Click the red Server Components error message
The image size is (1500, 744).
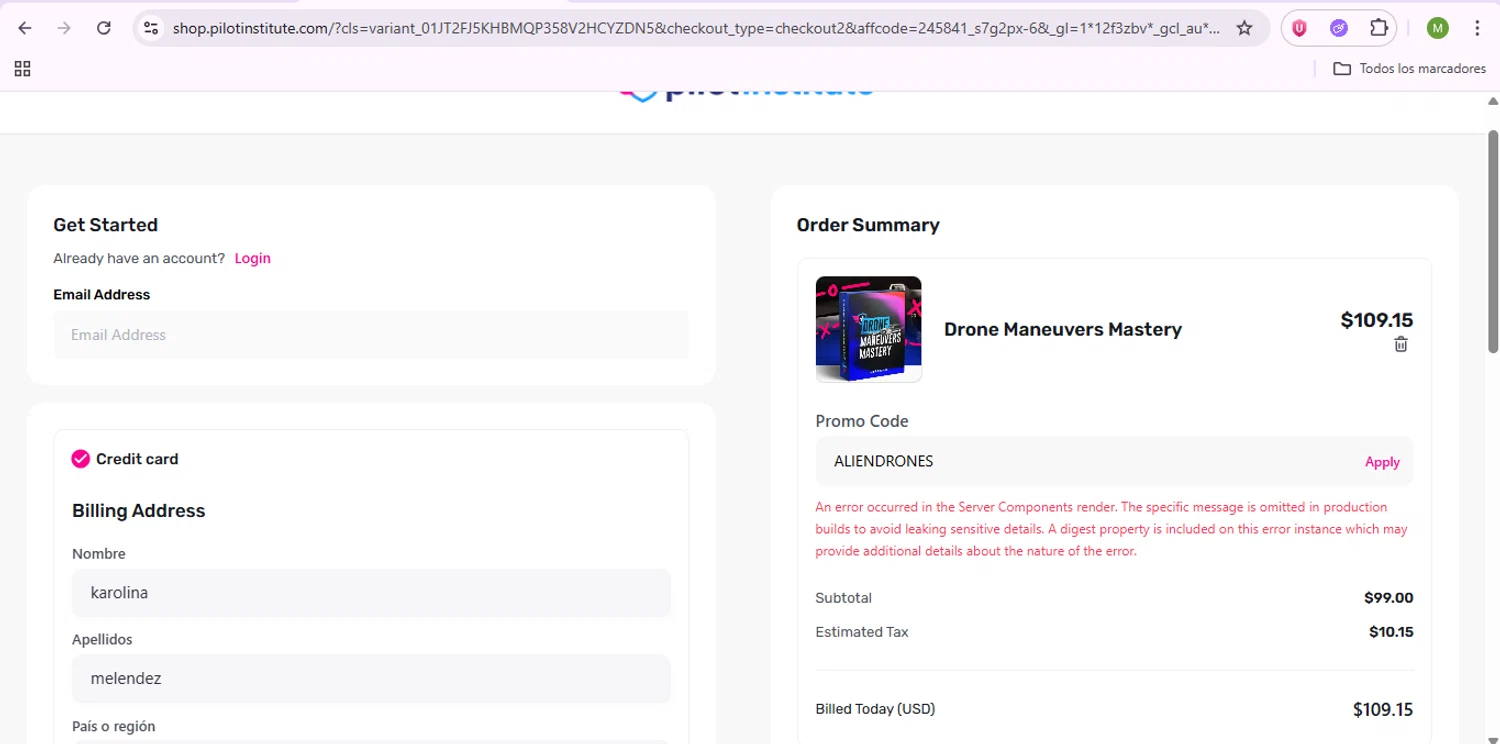click(1111, 529)
